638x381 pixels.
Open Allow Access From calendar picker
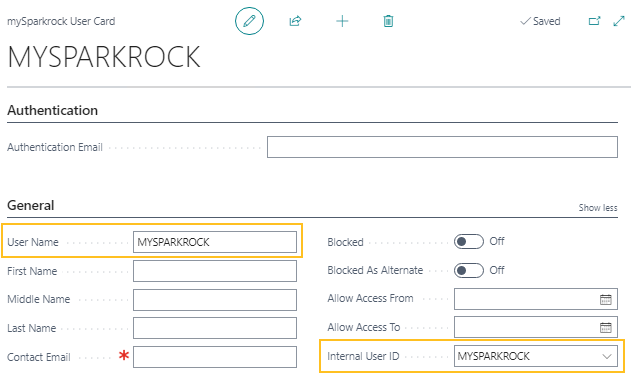point(605,299)
